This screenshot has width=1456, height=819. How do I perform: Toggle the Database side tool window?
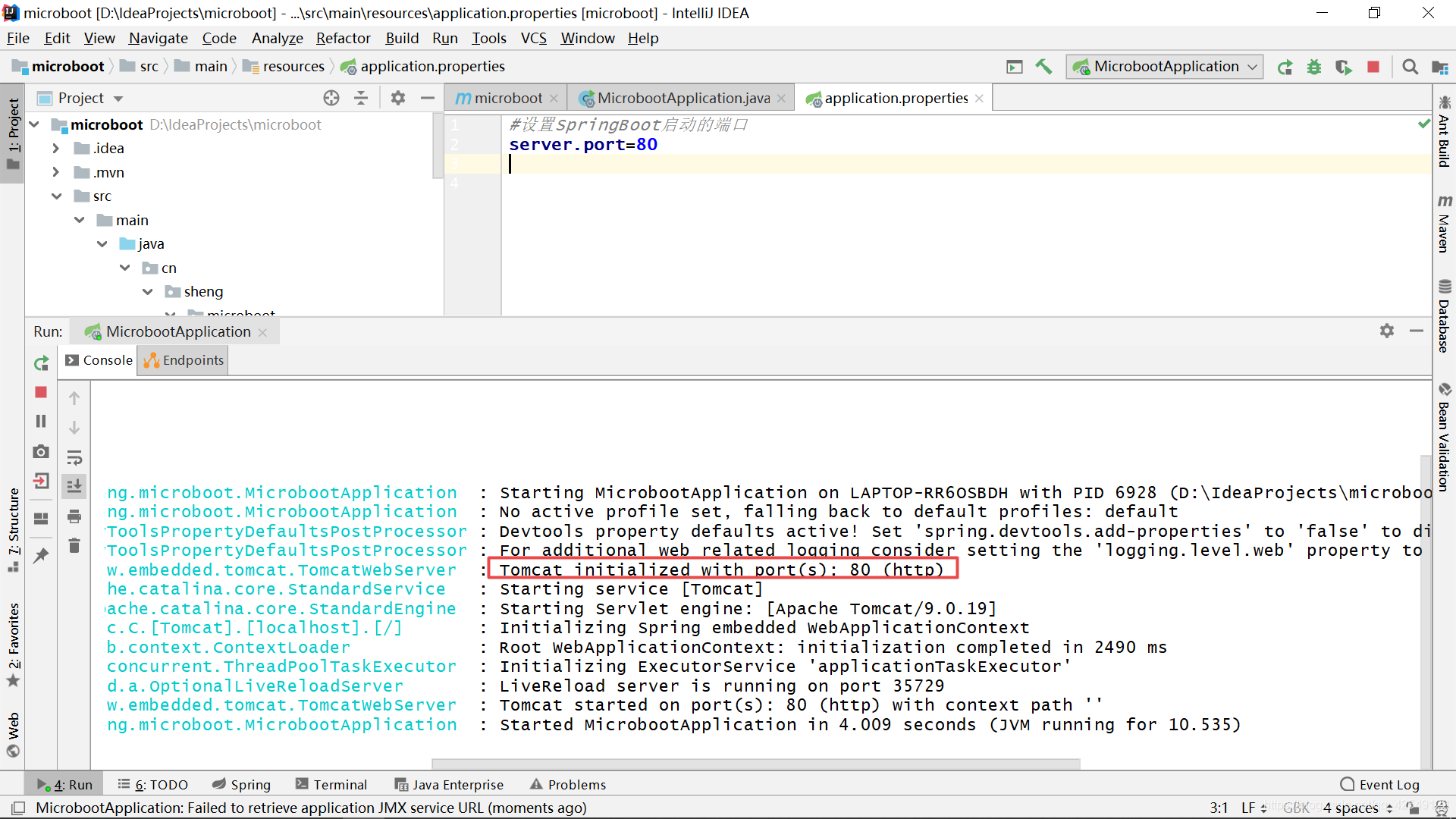click(x=1444, y=315)
